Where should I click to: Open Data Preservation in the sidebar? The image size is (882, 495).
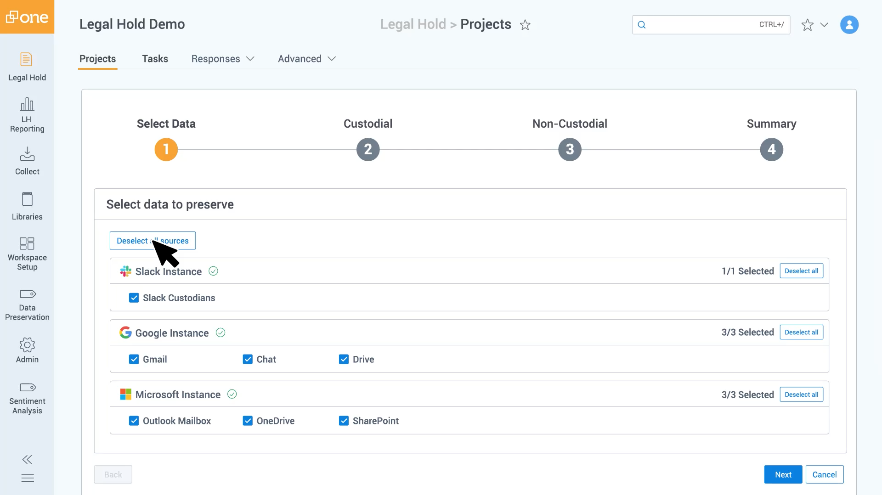click(27, 300)
